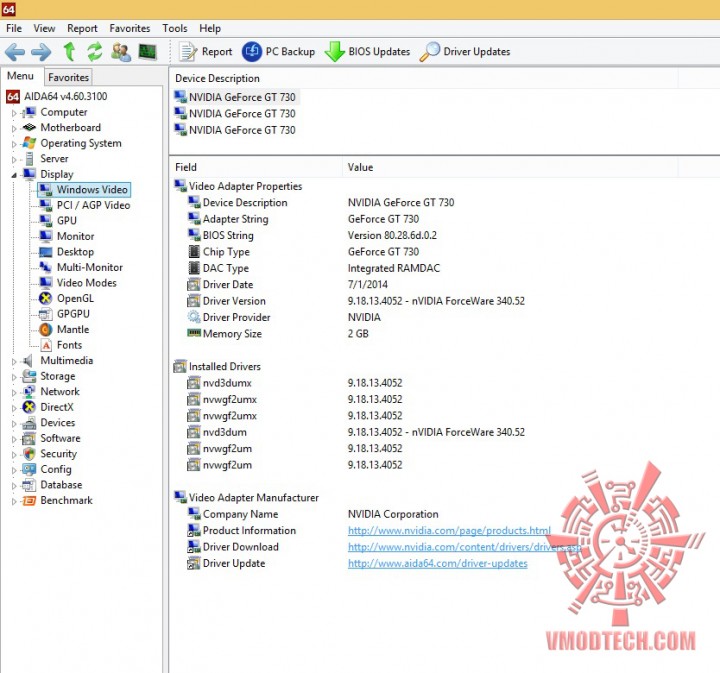Viewport: 720px width, 673px height.
Task: Open the user management toolbar icon
Action: [121, 51]
